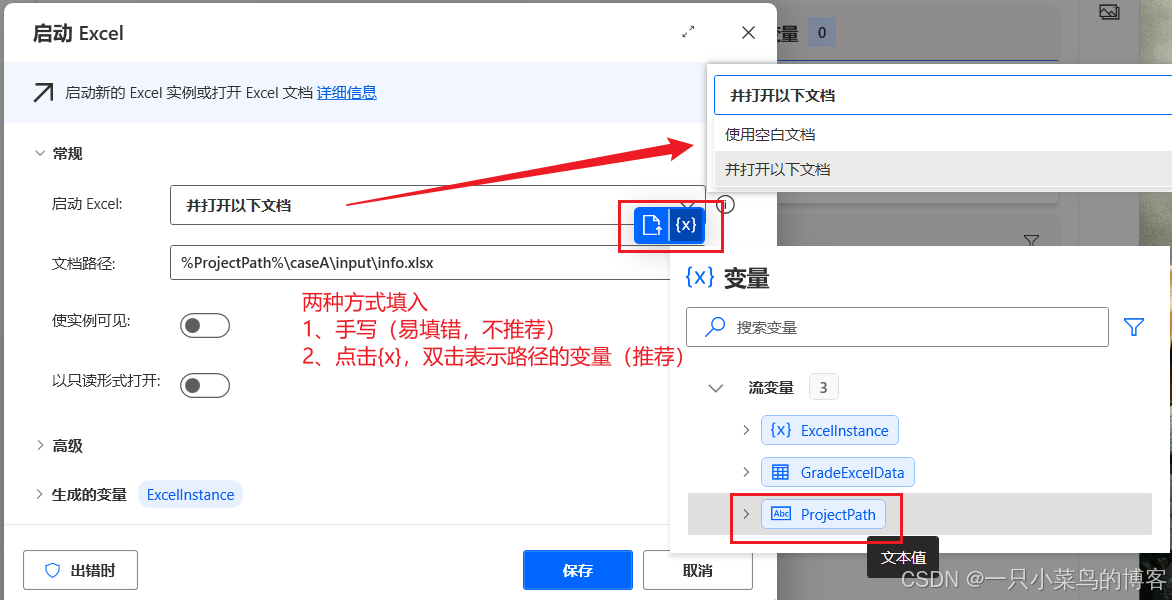Expand the dialog with the diagonal arrows icon
Viewport: 1172px width, 600px height.
coord(688,32)
